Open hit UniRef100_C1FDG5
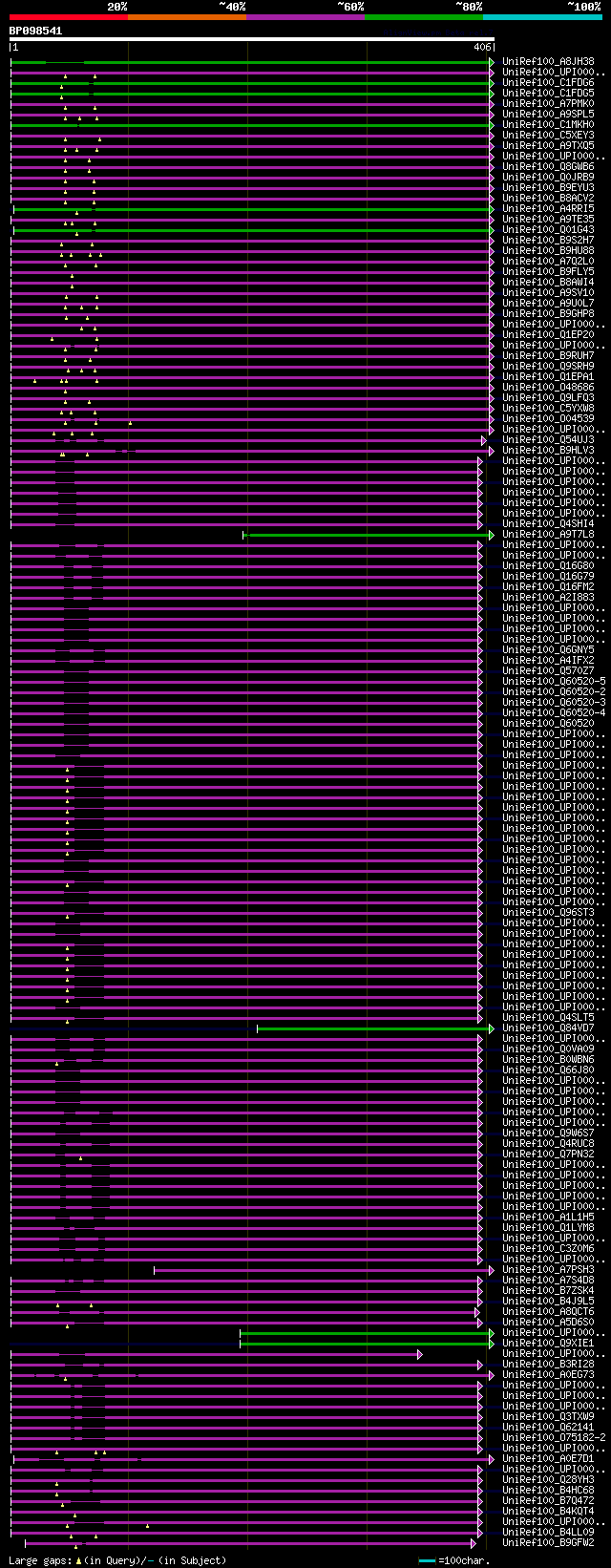The width and height of the screenshot is (611, 1568). [x=548, y=94]
